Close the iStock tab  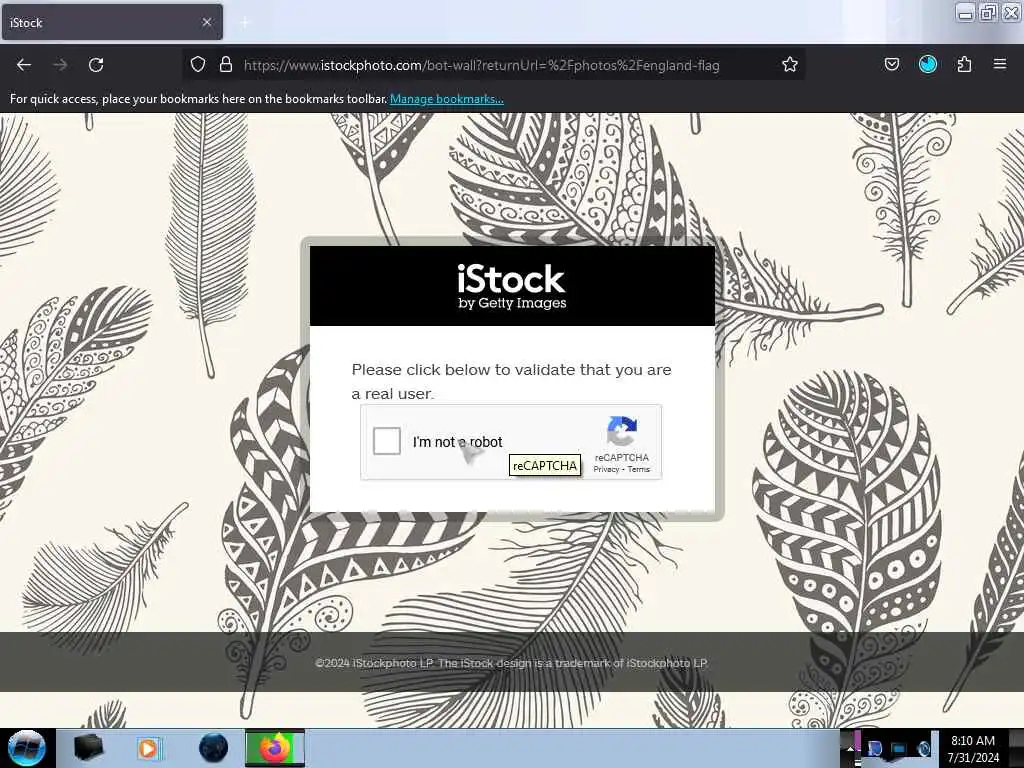tap(207, 23)
